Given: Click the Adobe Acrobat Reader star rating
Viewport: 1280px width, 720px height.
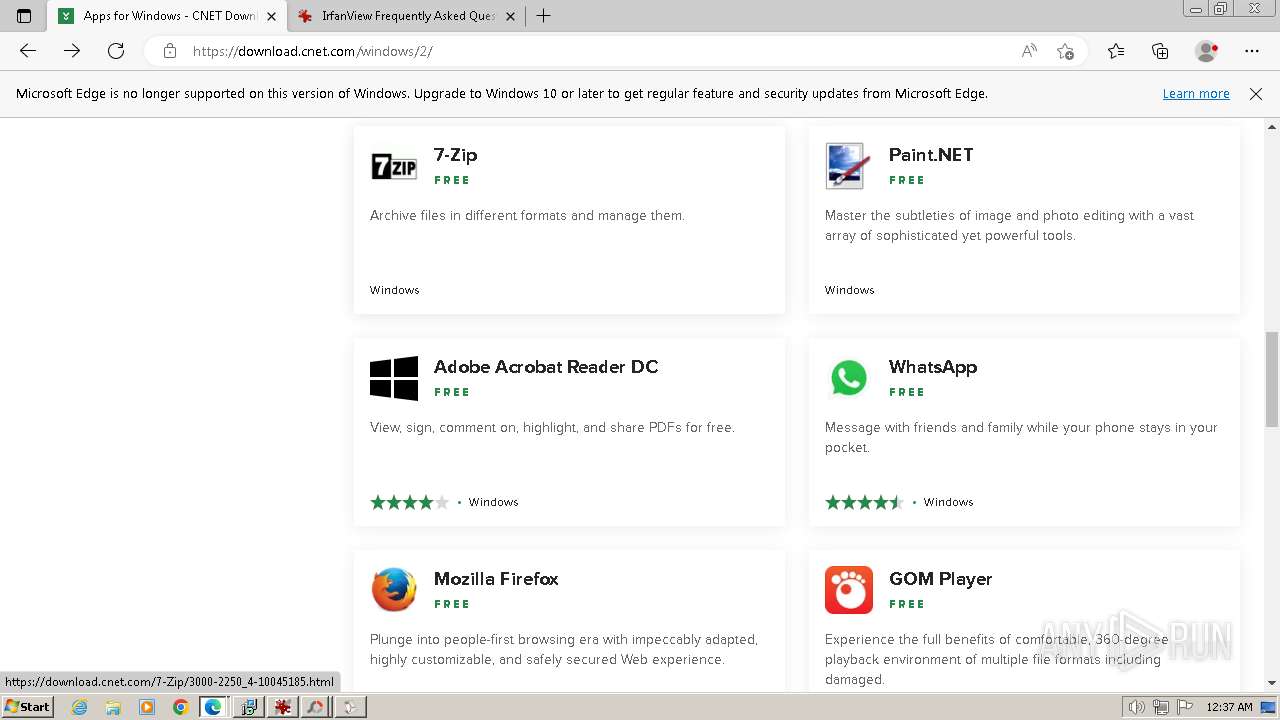Looking at the screenshot, I should pos(409,502).
